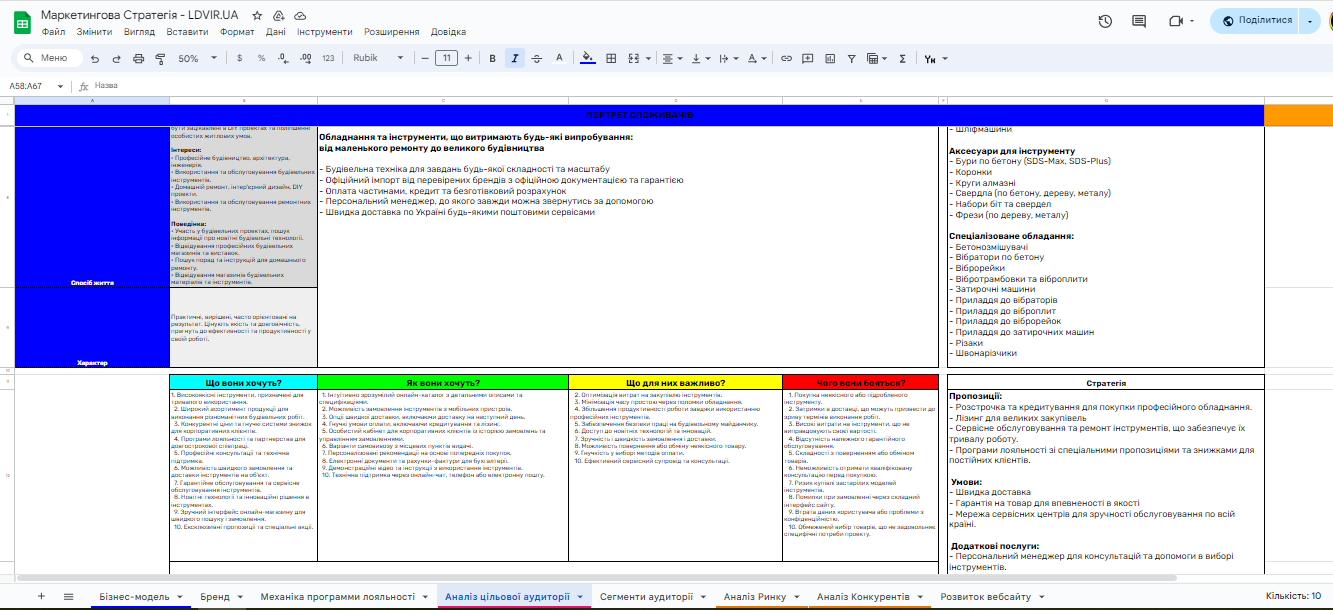The height and width of the screenshot is (610, 1333).
Task: Open the Інструменти menu
Action: tap(324, 32)
